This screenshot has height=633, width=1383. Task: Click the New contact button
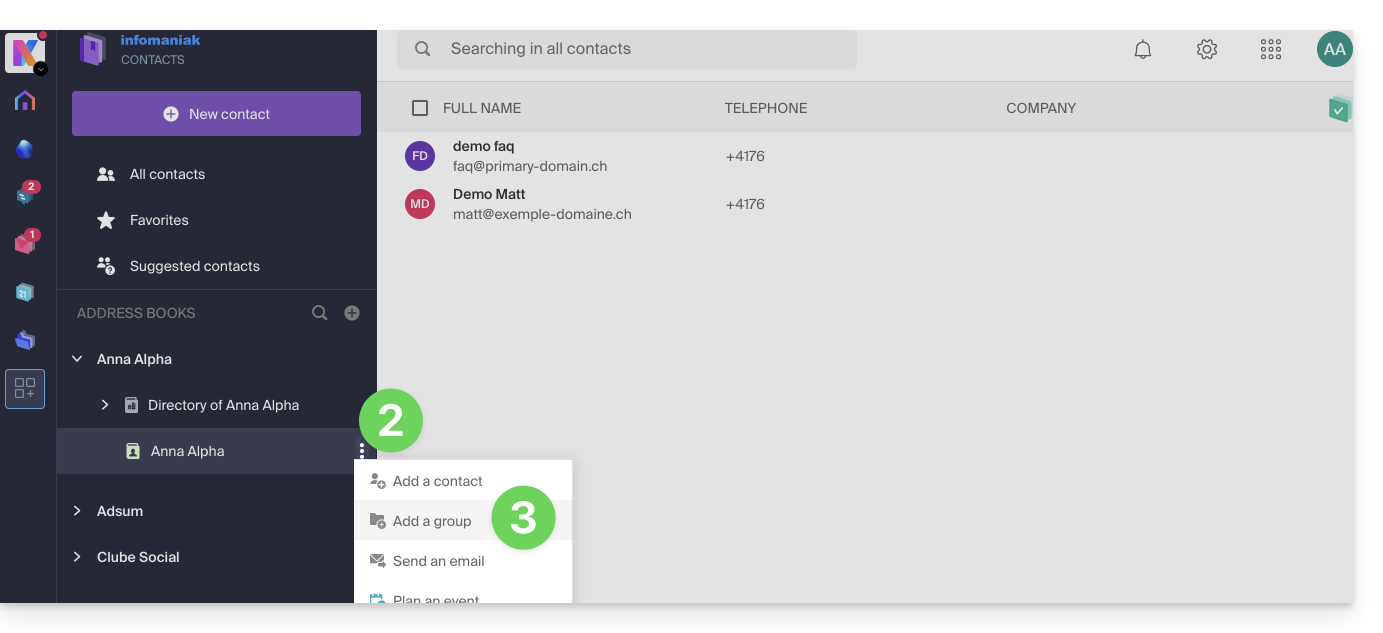coord(216,114)
